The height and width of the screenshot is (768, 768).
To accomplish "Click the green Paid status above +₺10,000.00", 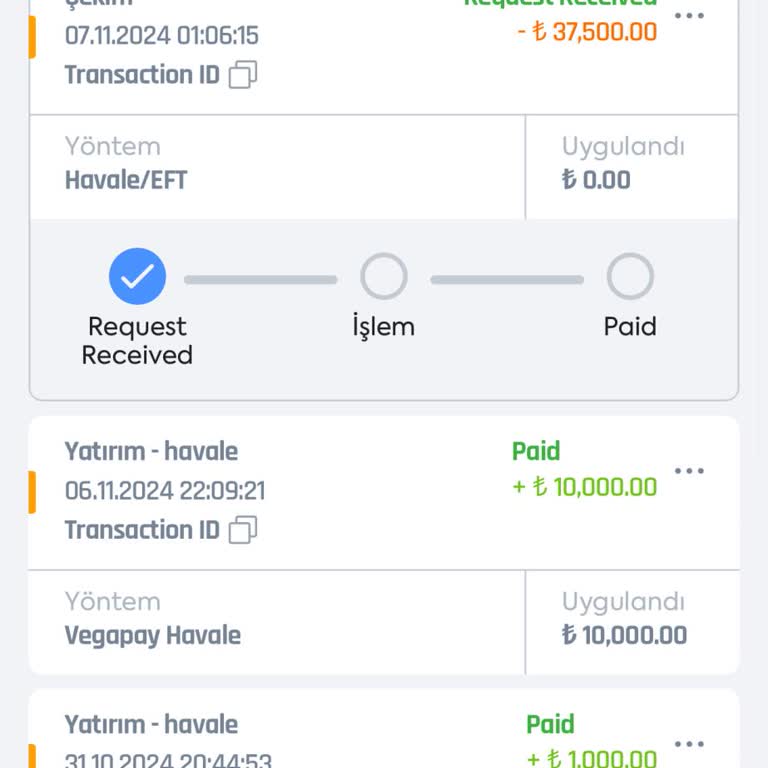I will click(536, 451).
